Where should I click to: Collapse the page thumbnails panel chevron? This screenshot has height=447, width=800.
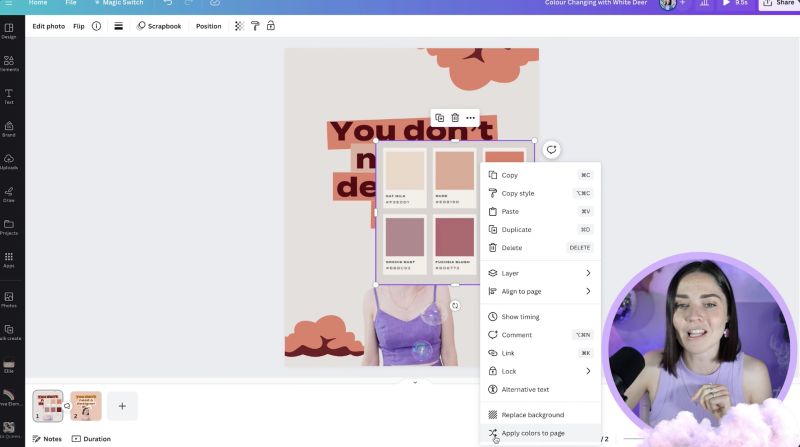point(415,382)
